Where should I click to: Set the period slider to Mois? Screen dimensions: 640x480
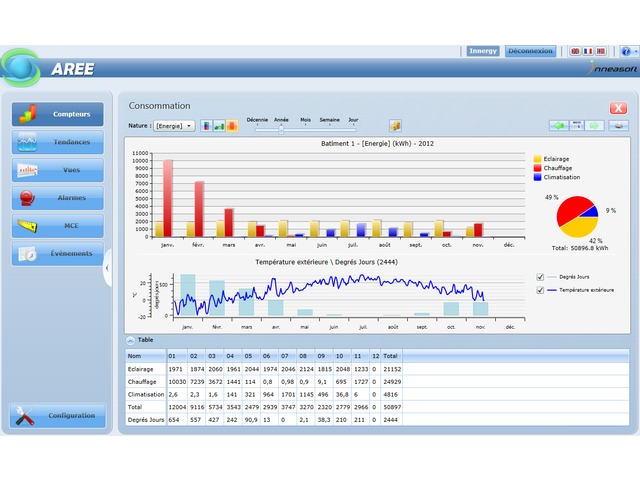pyautogui.click(x=306, y=127)
